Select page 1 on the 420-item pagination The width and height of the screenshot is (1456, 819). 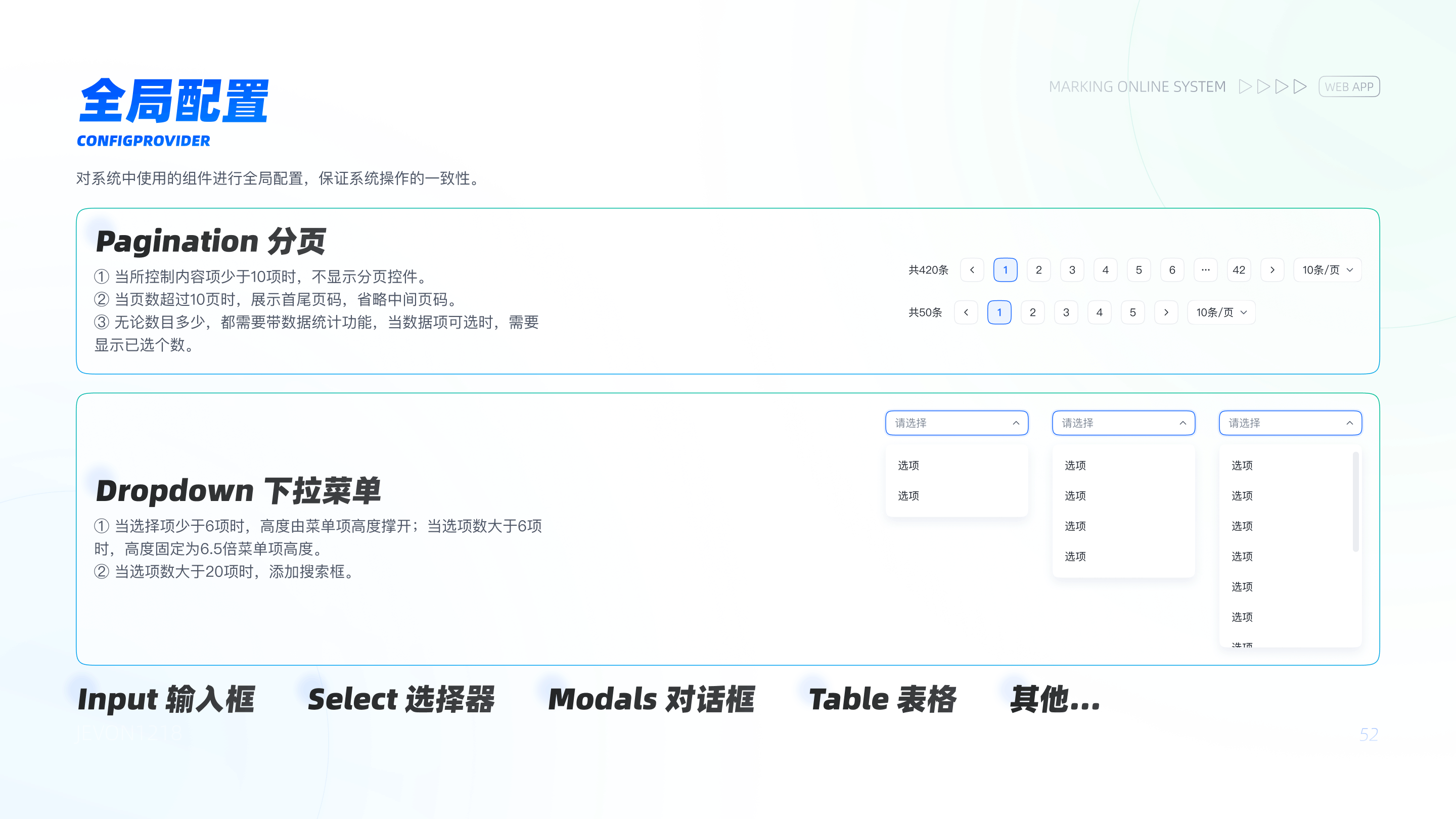tap(1005, 269)
